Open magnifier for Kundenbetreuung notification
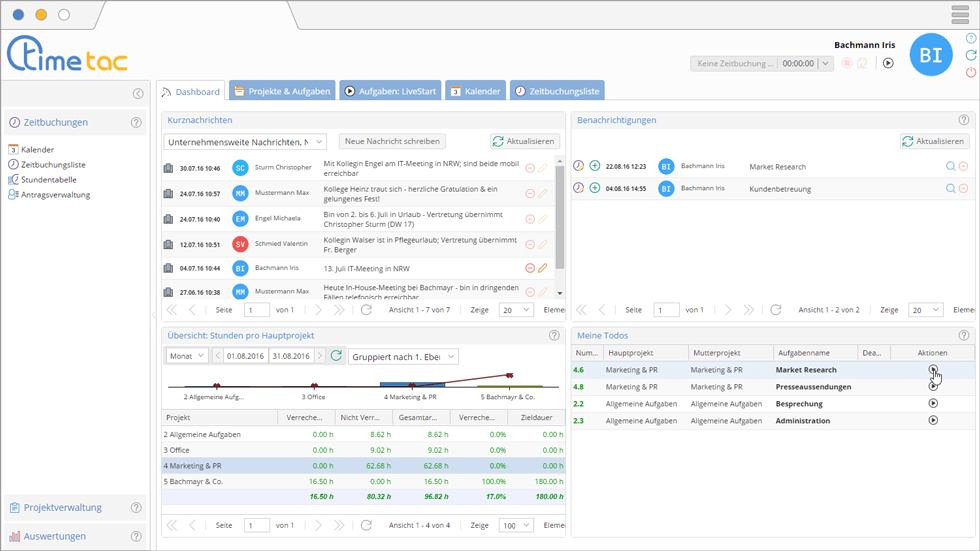 tap(950, 188)
